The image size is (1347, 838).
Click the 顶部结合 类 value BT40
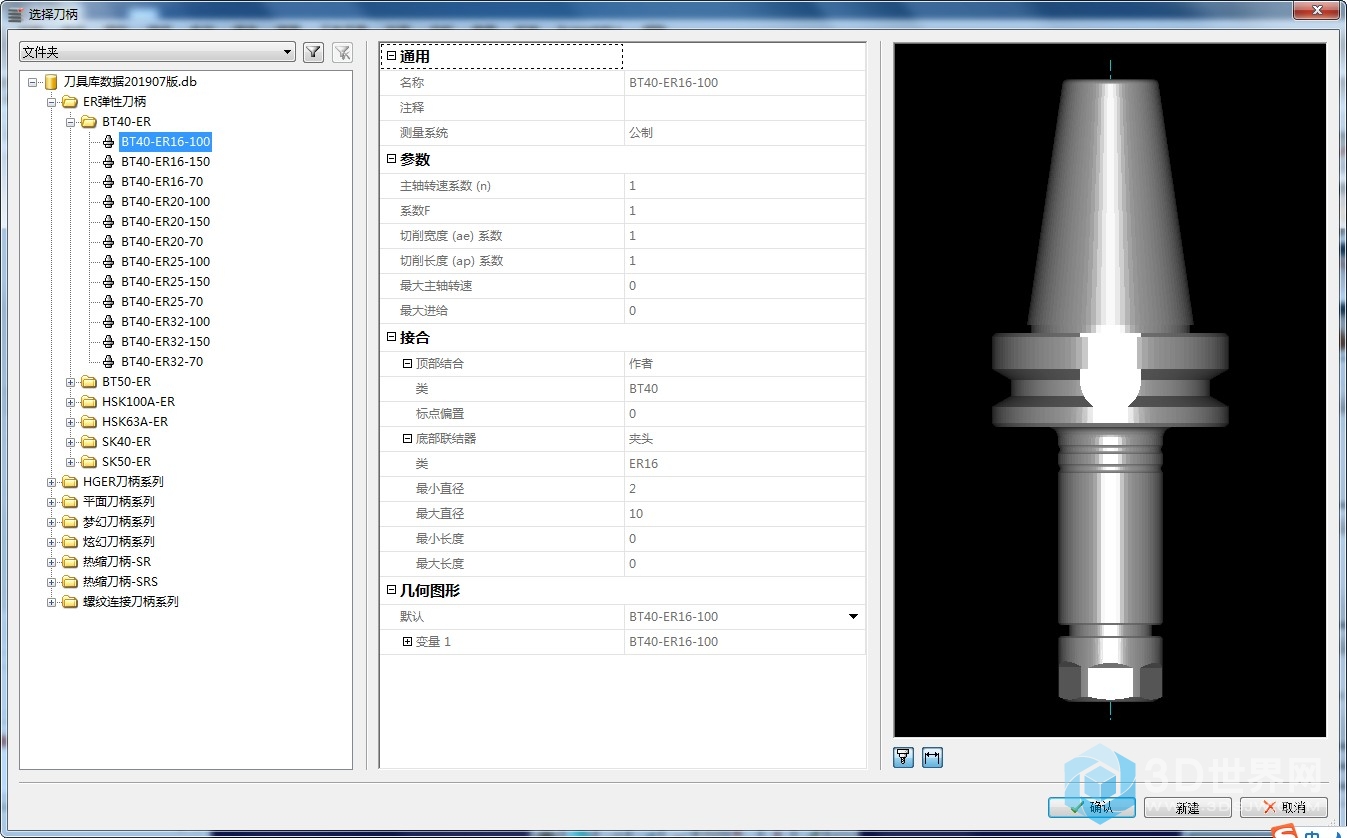tap(745, 389)
